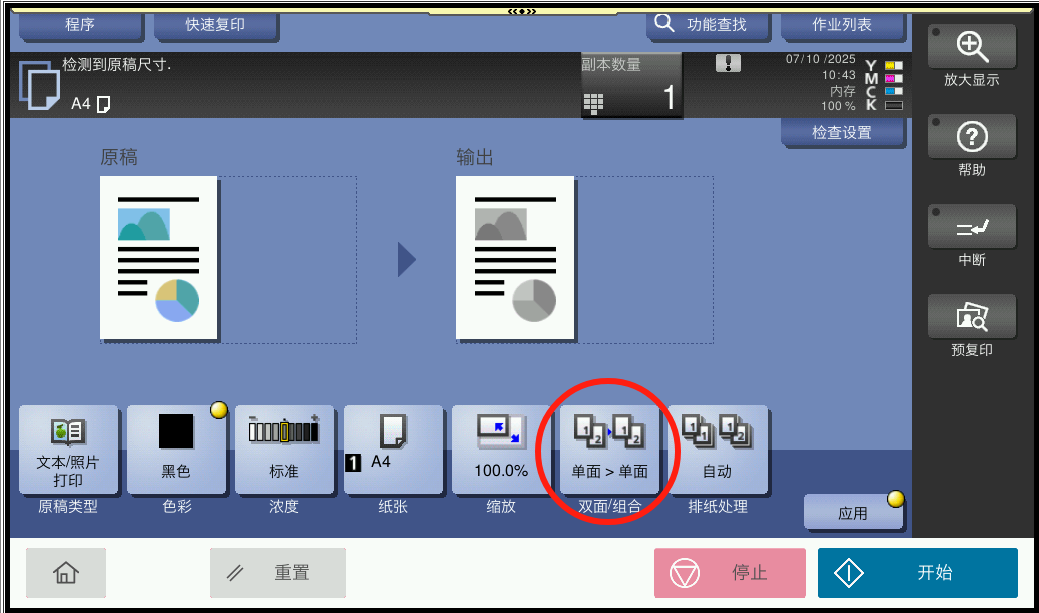Adjust the 标准 浓度 density setting
This screenshot has width=1039, height=613.
pyautogui.click(x=284, y=450)
